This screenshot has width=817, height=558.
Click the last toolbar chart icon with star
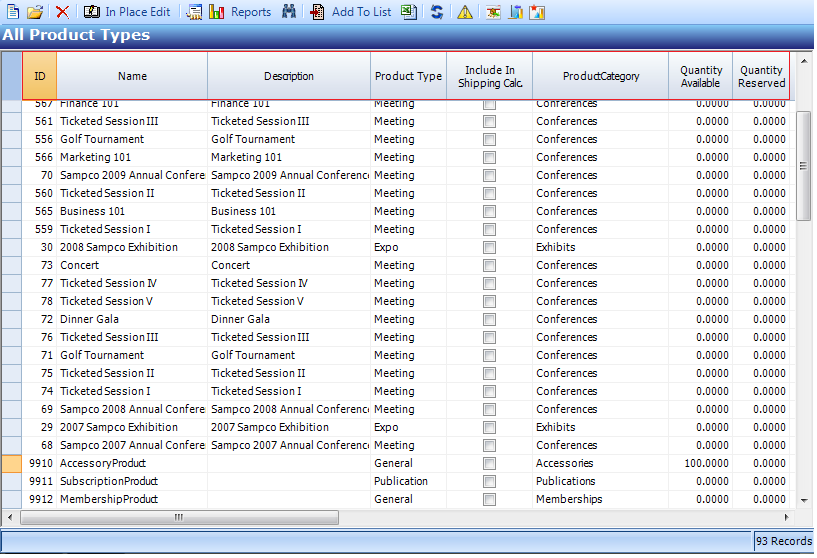pyautogui.click(x=537, y=11)
